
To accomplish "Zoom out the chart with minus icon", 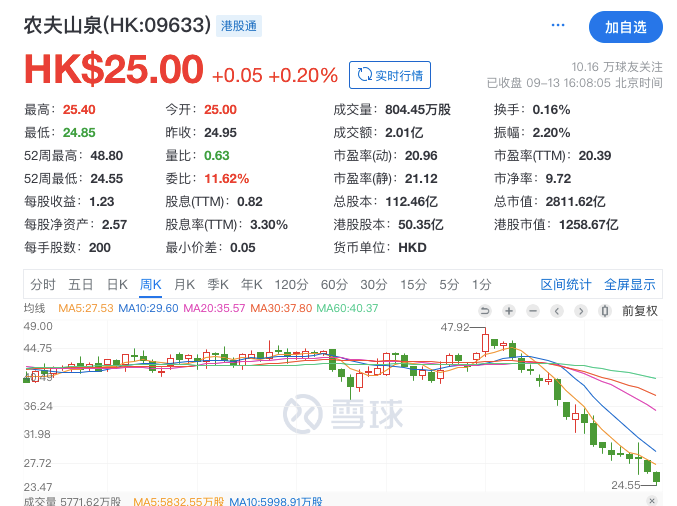I will click(533, 311).
